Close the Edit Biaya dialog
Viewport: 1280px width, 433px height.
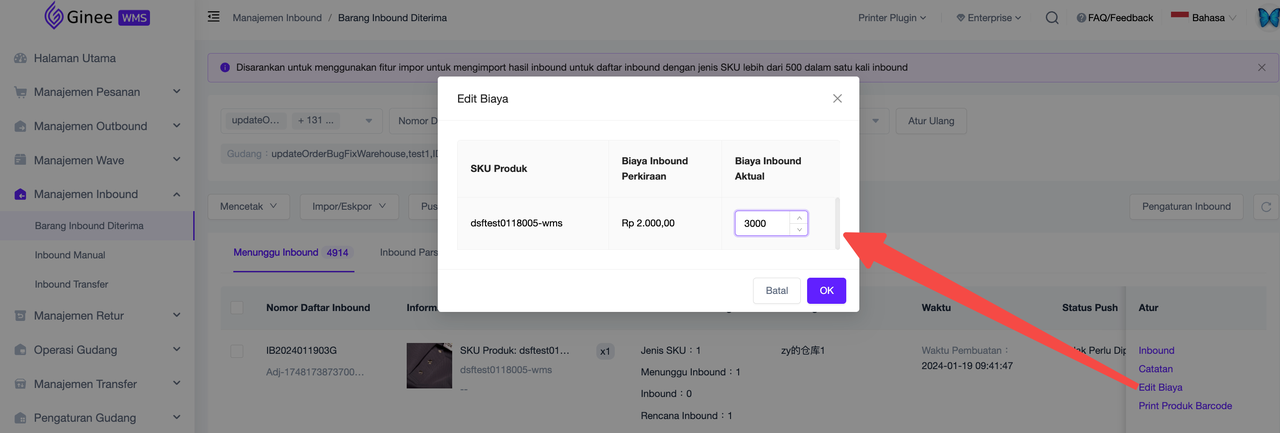point(837,98)
